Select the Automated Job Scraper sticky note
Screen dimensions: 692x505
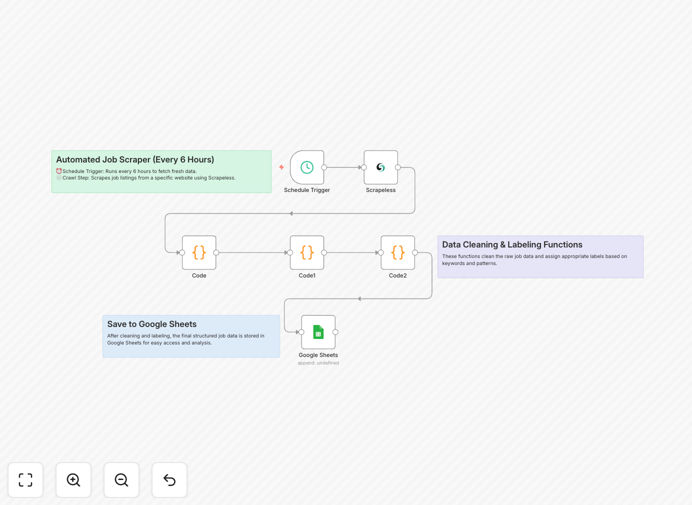click(x=162, y=171)
